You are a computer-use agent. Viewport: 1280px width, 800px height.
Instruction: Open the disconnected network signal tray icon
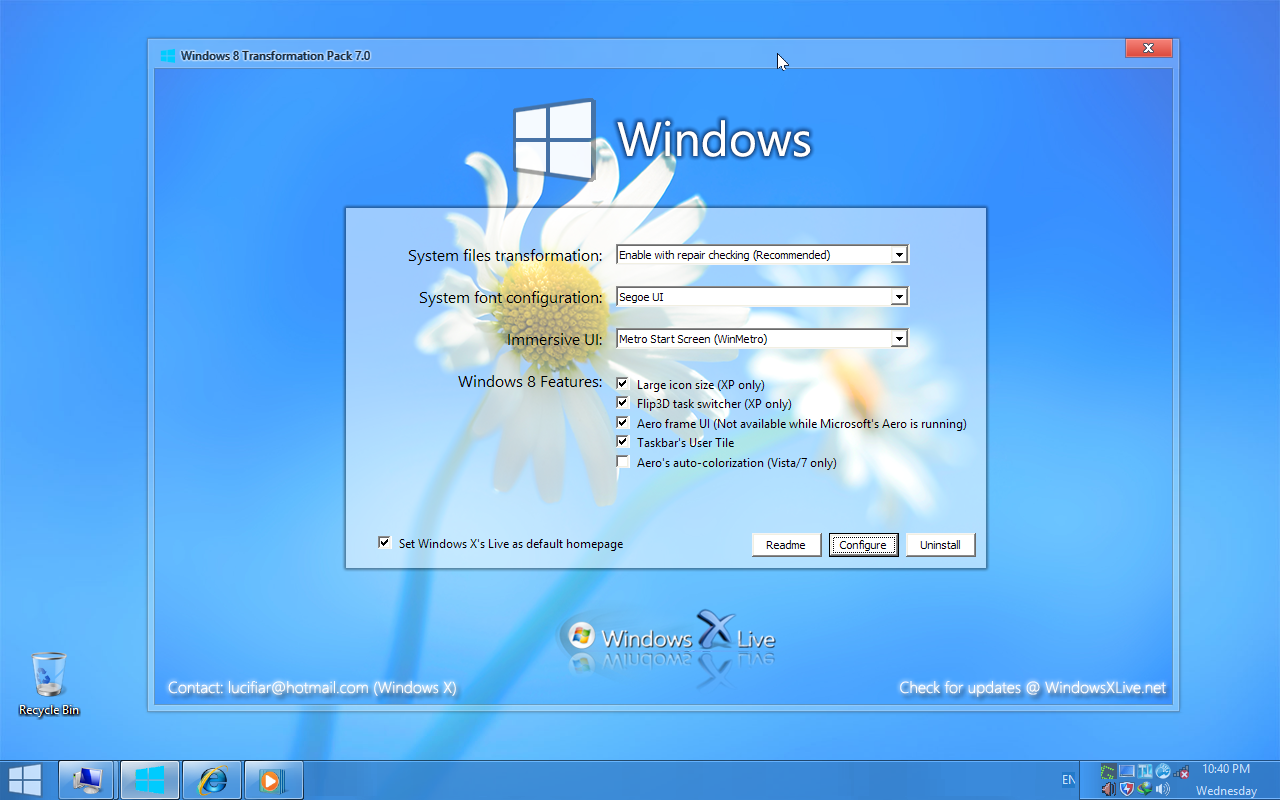[1180, 772]
